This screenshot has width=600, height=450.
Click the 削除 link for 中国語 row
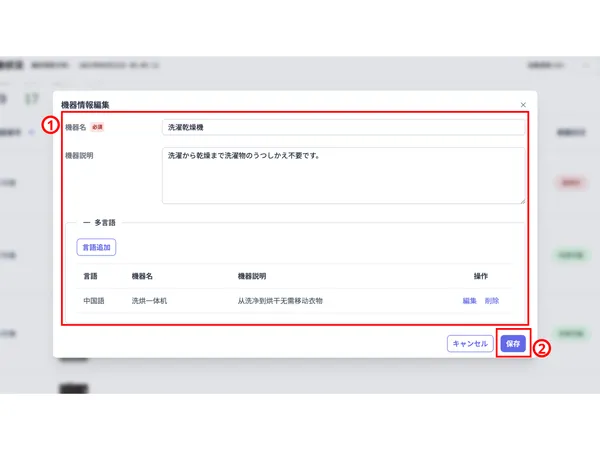[x=492, y=300]
